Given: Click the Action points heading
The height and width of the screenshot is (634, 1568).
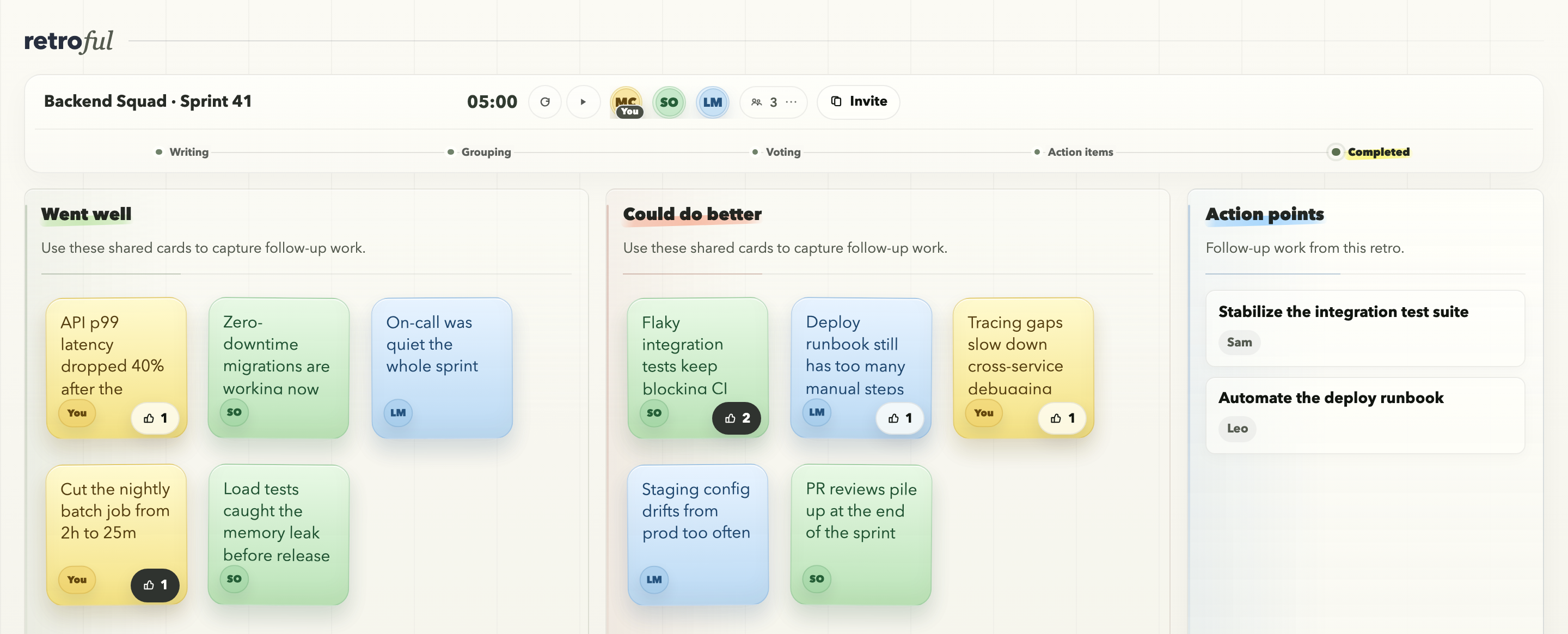Looking at the screenshot, I should 1265,215.
